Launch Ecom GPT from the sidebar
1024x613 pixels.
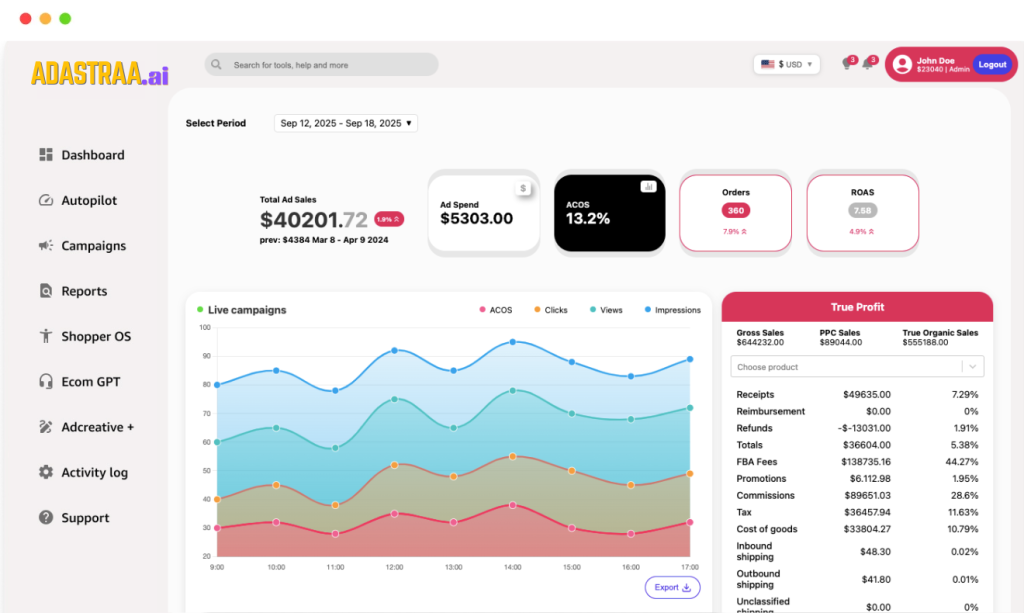coord(85,381)
